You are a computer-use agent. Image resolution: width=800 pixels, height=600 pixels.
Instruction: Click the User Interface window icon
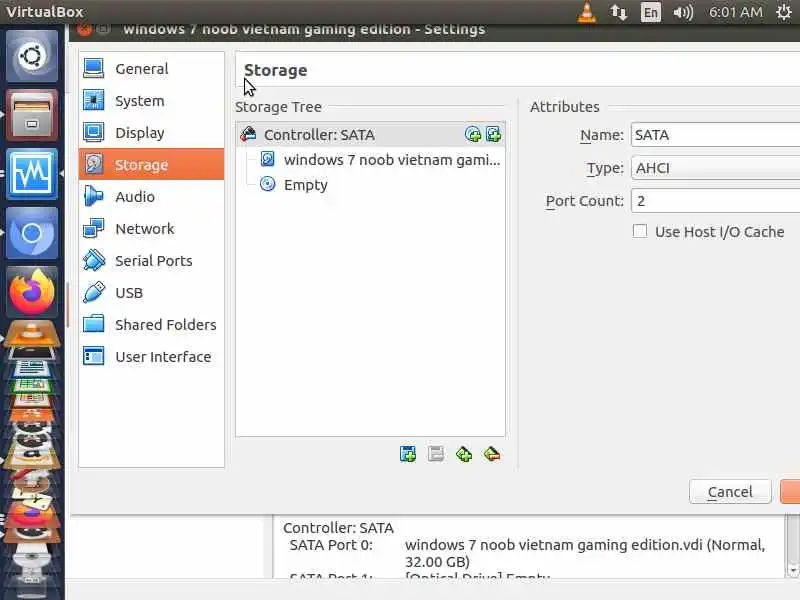[x=93, y=356]
